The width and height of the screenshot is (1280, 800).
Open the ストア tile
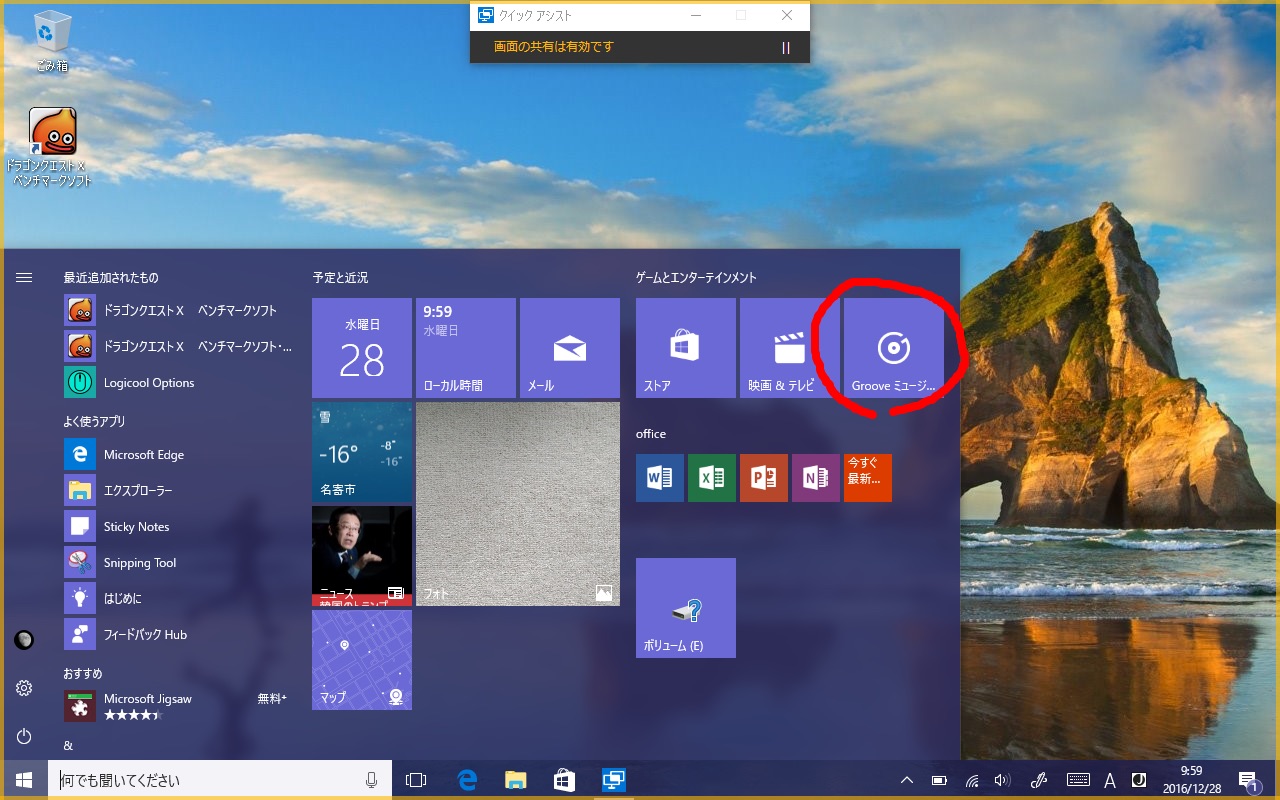[x=686, y=348]
